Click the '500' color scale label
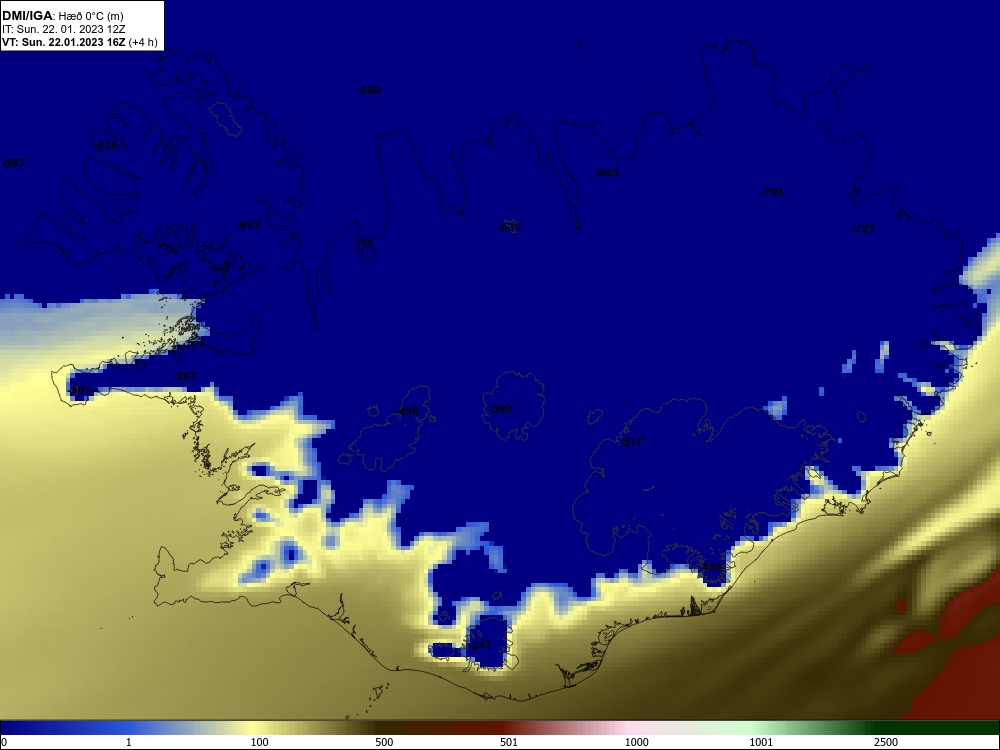Screen dimensions: 1000x750 [x=384, y=742]
